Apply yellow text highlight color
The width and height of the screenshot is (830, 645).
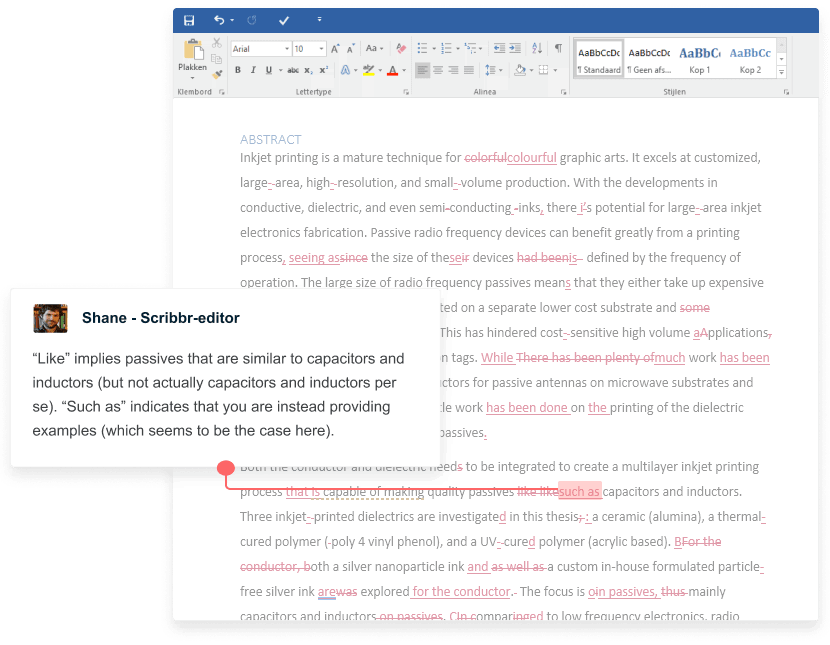click(368, 70)
